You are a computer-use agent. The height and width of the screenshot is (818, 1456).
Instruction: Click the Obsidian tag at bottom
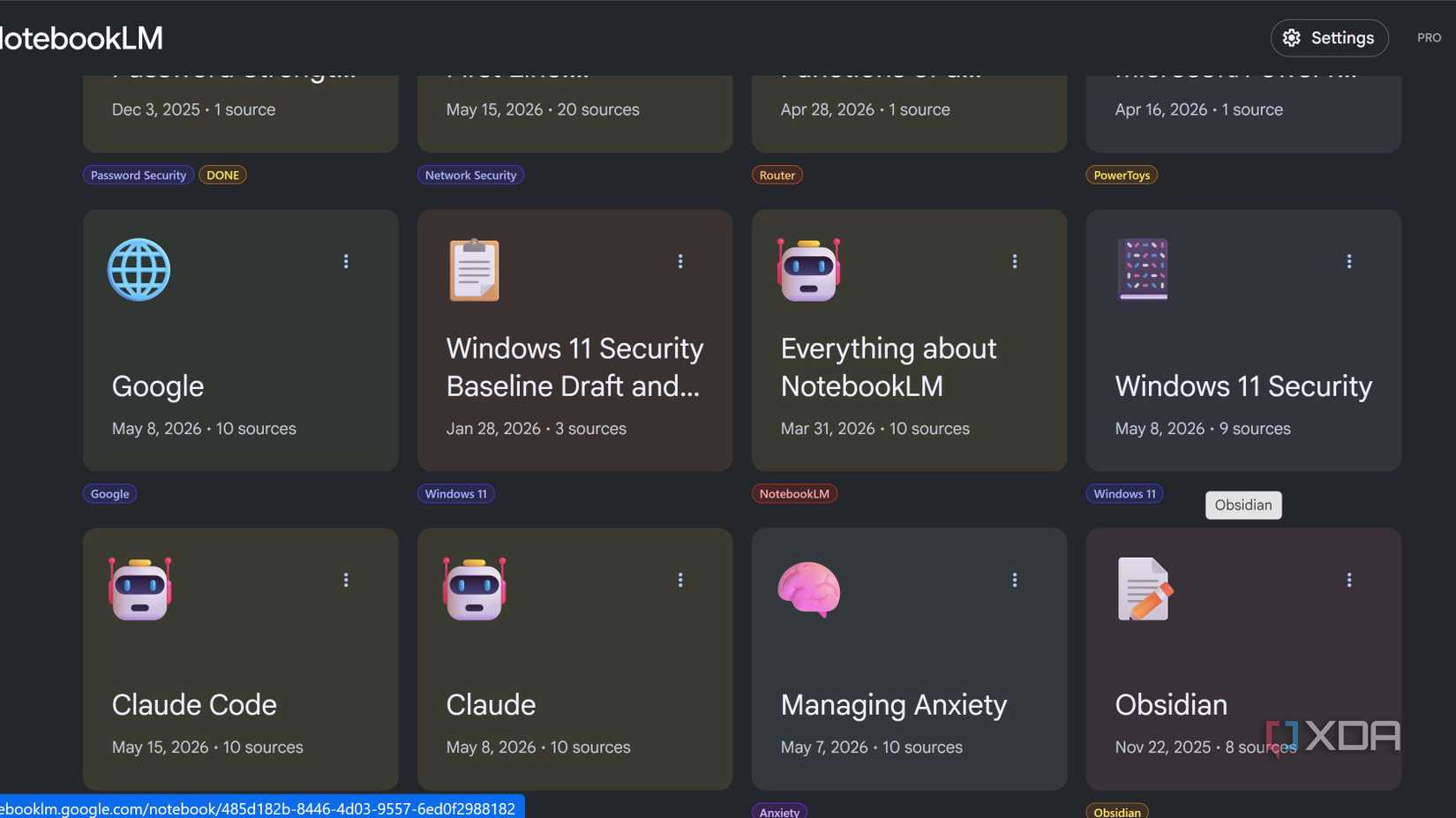point(1117,812)
